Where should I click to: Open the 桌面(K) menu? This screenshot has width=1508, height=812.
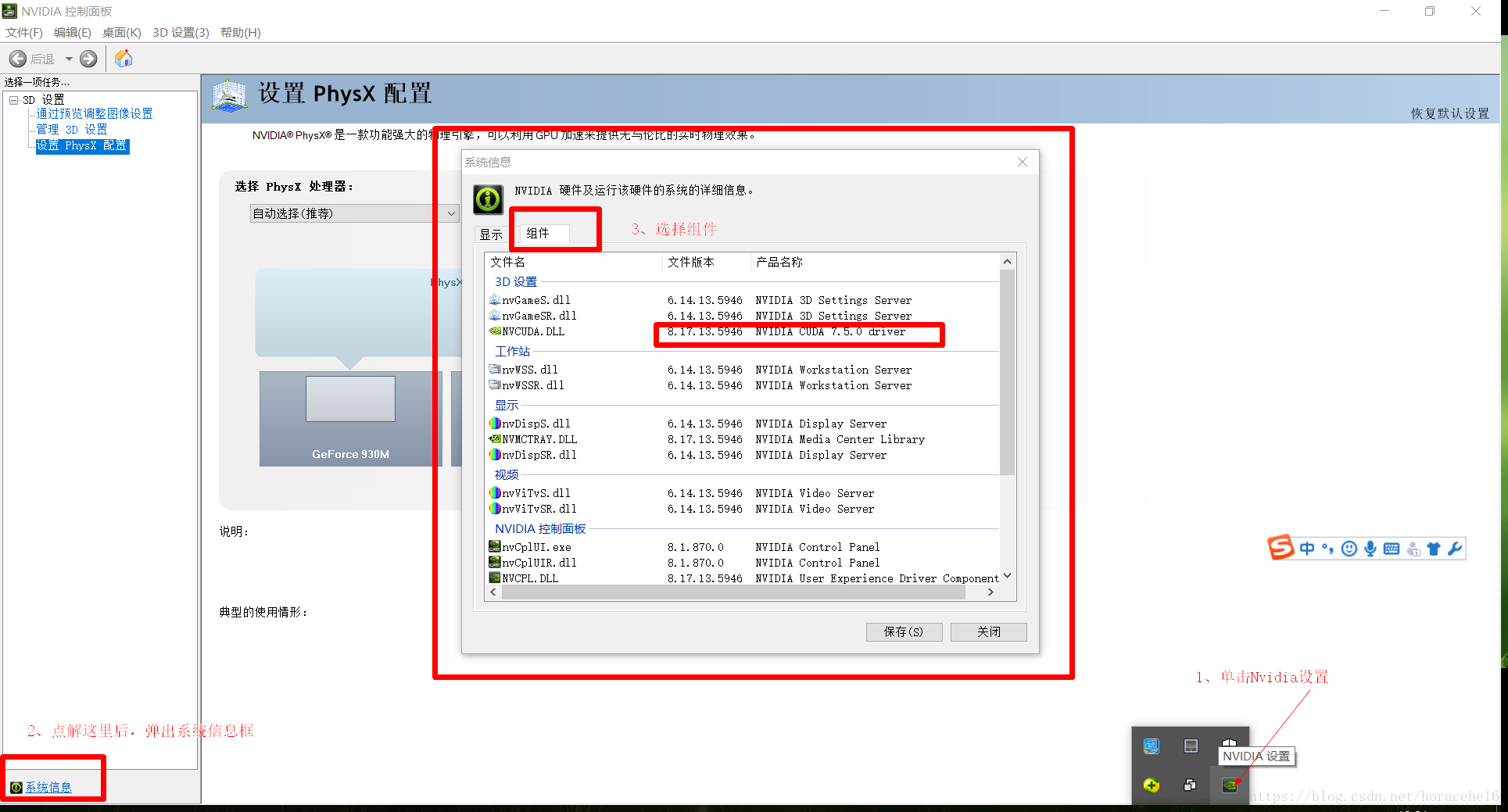coord(122,33)
